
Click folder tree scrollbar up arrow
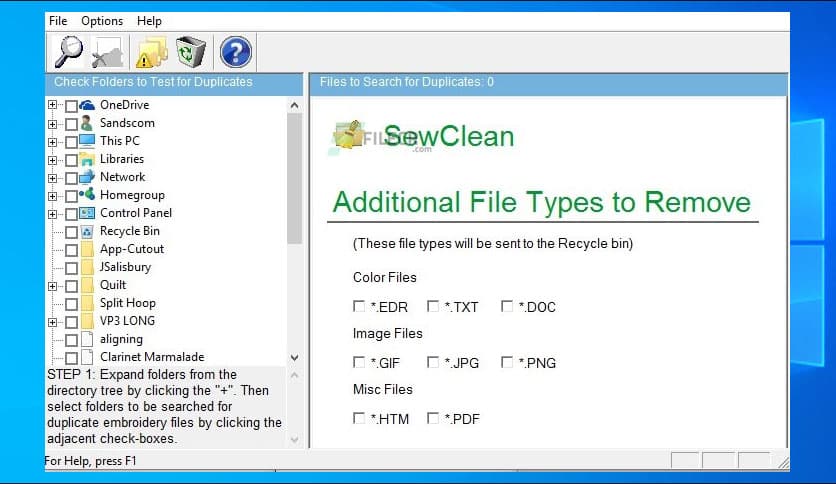click(x=294, y=106)
